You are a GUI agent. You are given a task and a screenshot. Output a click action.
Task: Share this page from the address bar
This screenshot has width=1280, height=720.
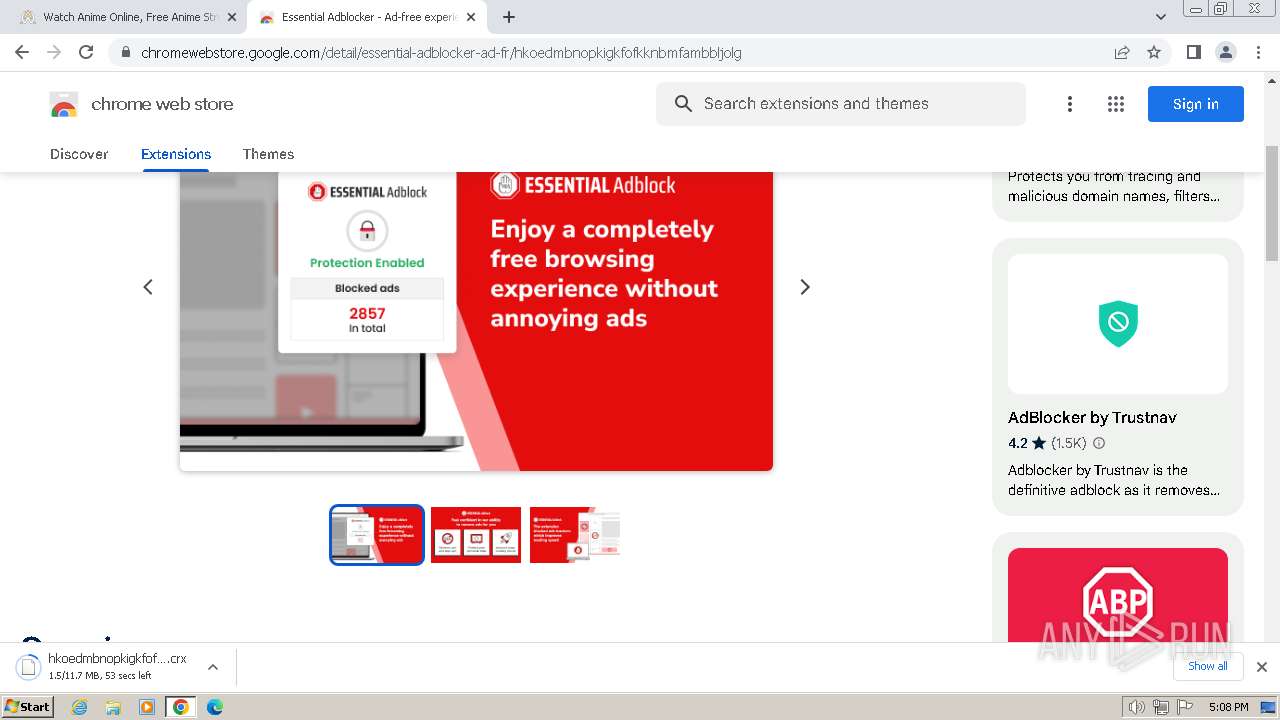tap(1122, 52)
